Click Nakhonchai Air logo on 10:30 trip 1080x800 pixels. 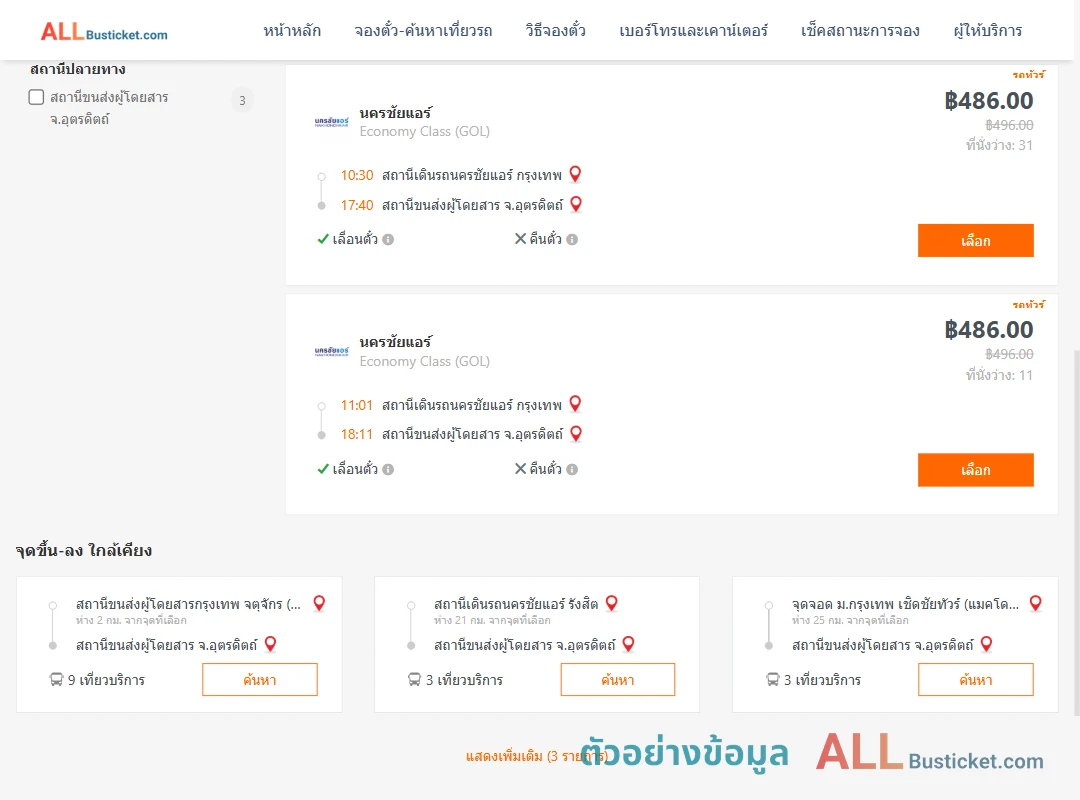pos(331,122)
